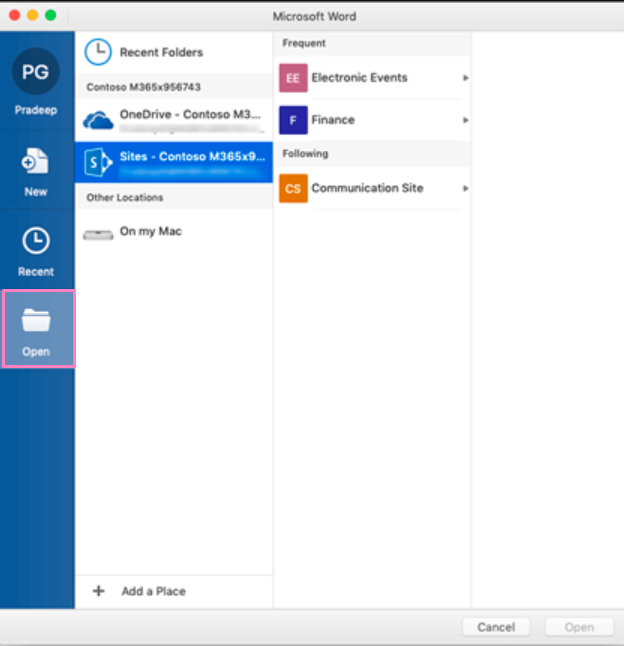Expand the Finance site arrow

[x=465, y=120]
